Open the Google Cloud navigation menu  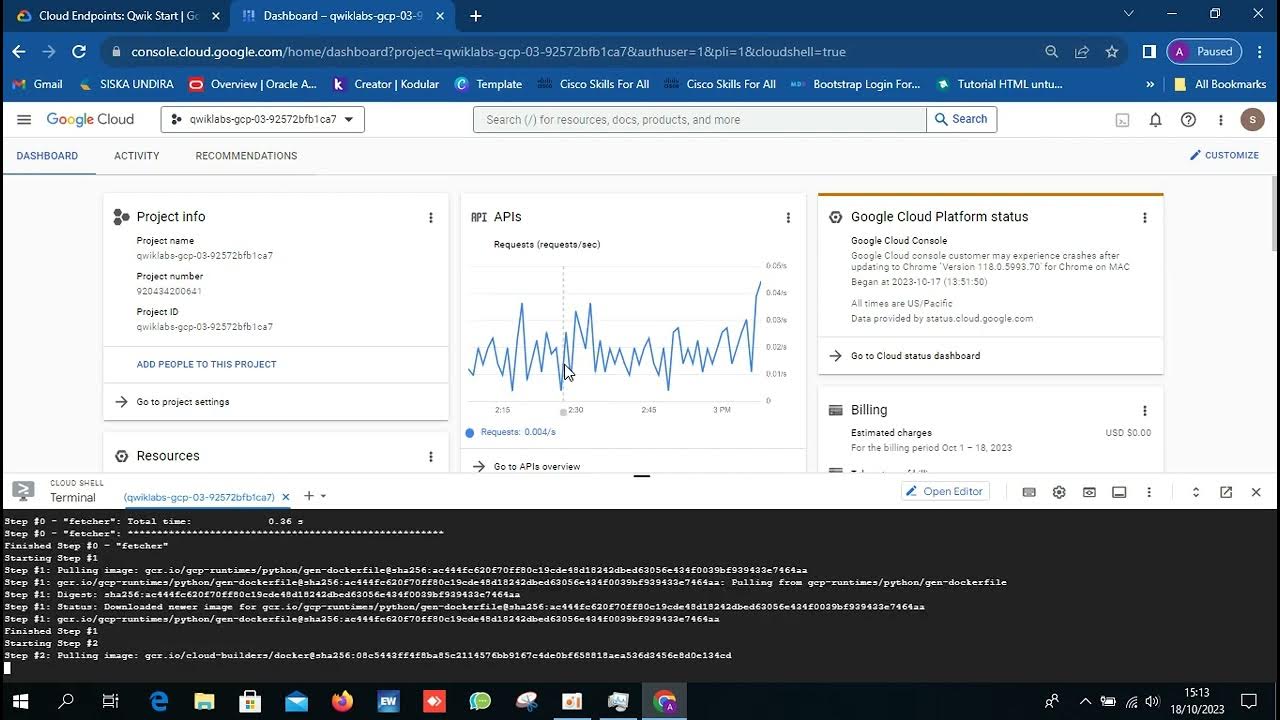point(24,119)
